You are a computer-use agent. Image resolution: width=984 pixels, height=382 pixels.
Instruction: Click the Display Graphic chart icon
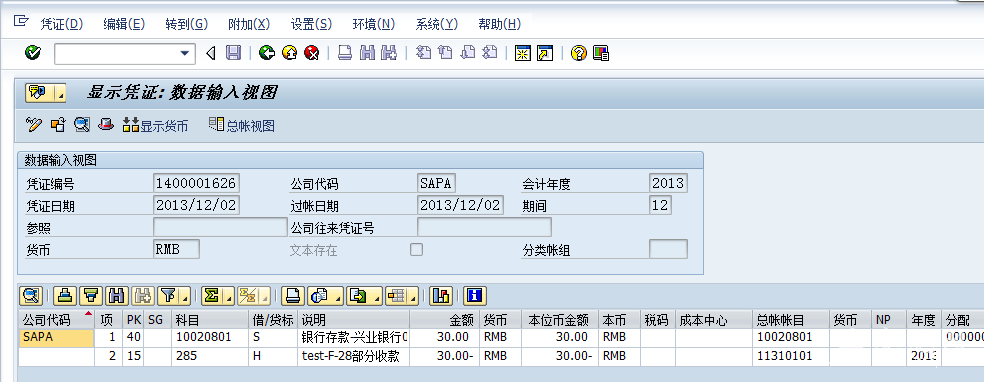click(x=441, y=295)
